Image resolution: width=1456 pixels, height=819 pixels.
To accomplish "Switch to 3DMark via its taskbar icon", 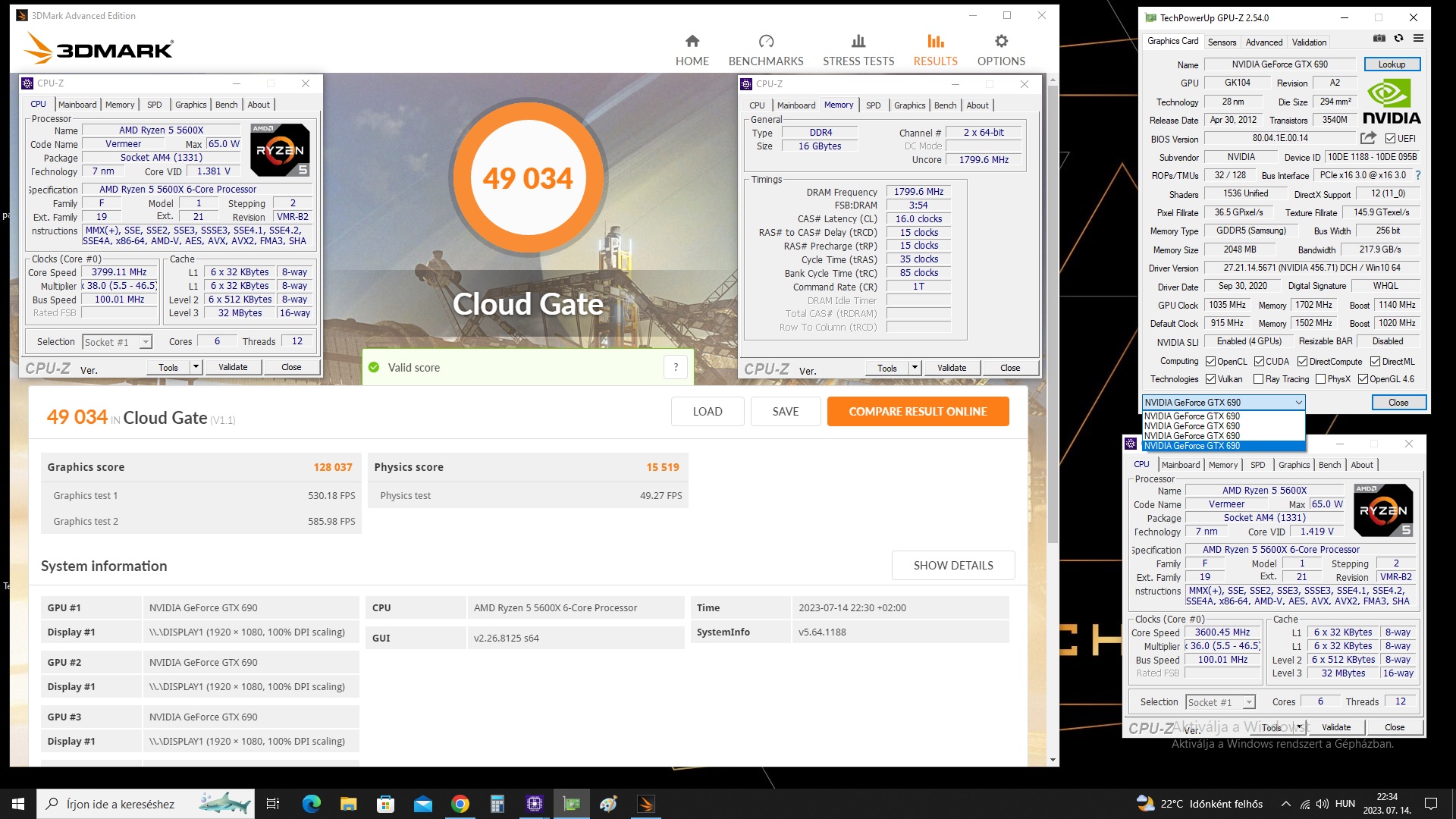I will coord(646,804).
